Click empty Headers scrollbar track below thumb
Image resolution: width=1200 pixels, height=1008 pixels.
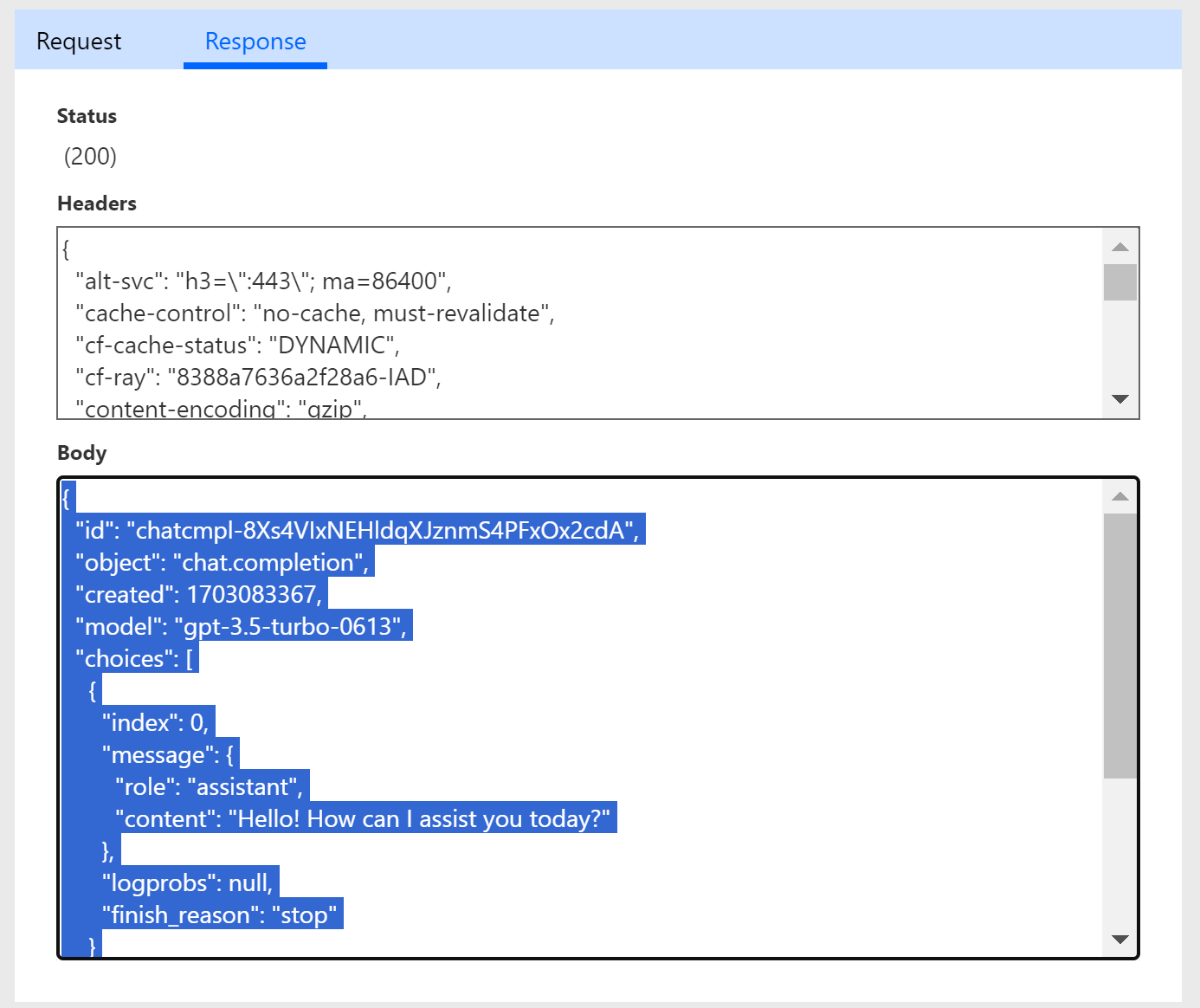tap(1119, 346)
